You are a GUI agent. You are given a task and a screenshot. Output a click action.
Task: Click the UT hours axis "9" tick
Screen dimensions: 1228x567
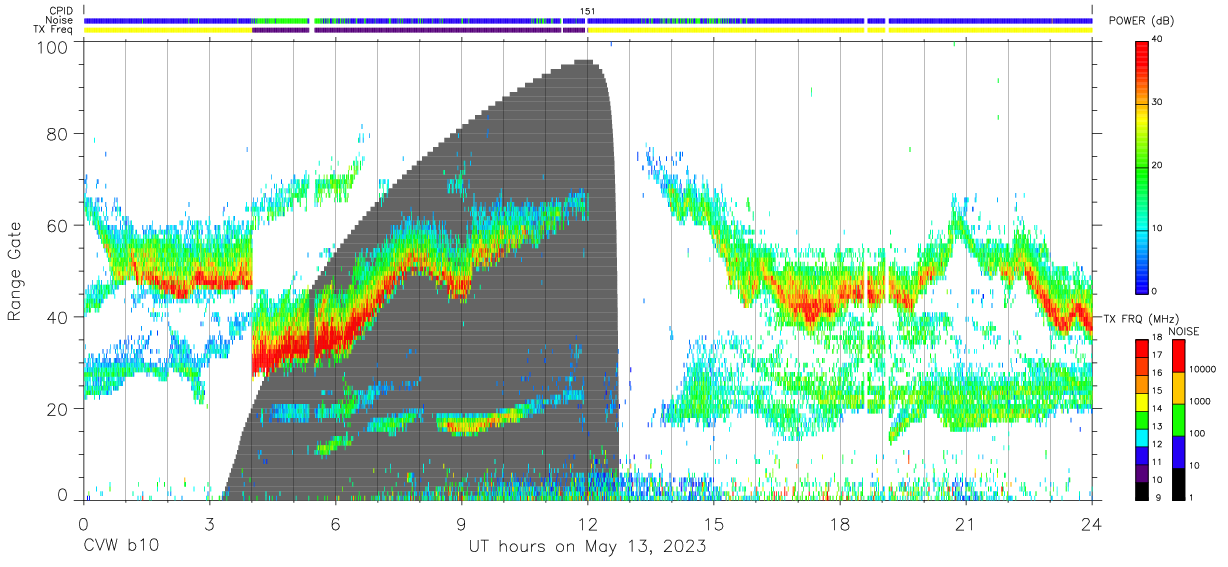coord(462,523)
